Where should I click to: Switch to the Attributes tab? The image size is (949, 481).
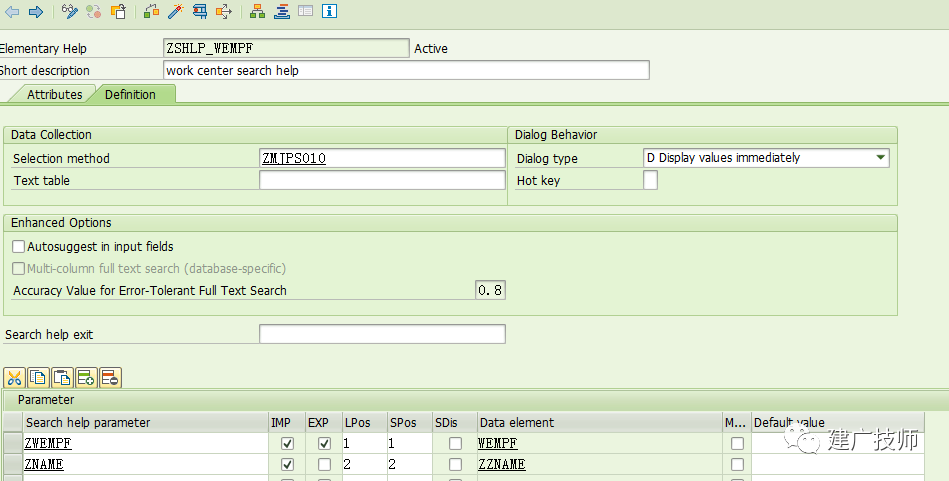click(x=54, y=94)
